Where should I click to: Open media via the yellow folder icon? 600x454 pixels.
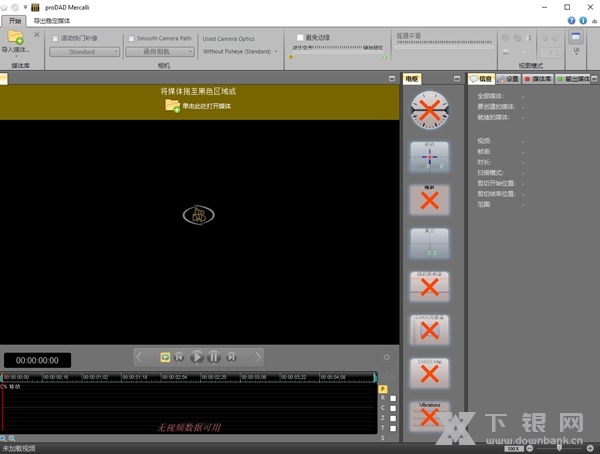pos(173,105)
